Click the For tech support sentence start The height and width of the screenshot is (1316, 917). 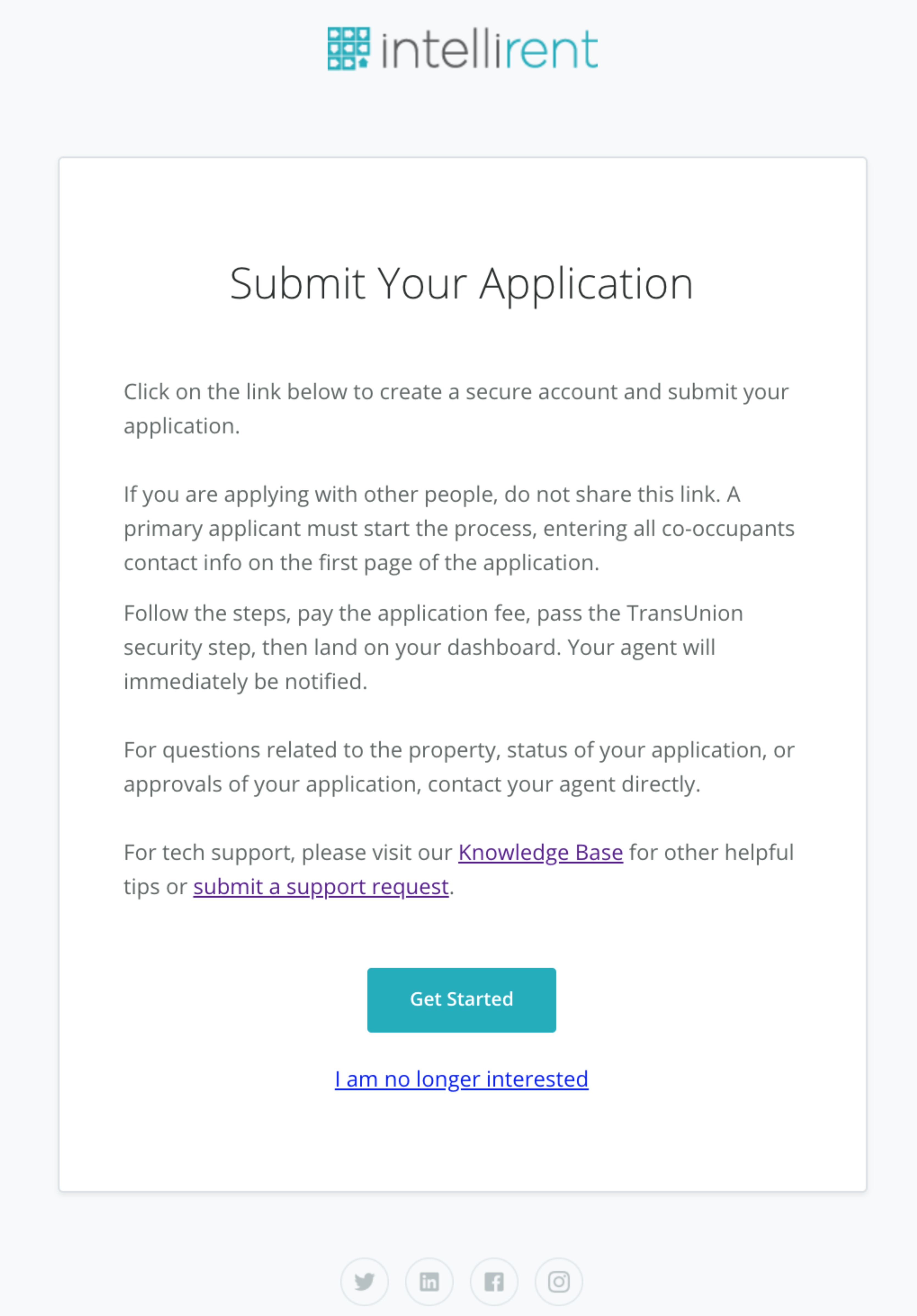[x=210, y=853]
